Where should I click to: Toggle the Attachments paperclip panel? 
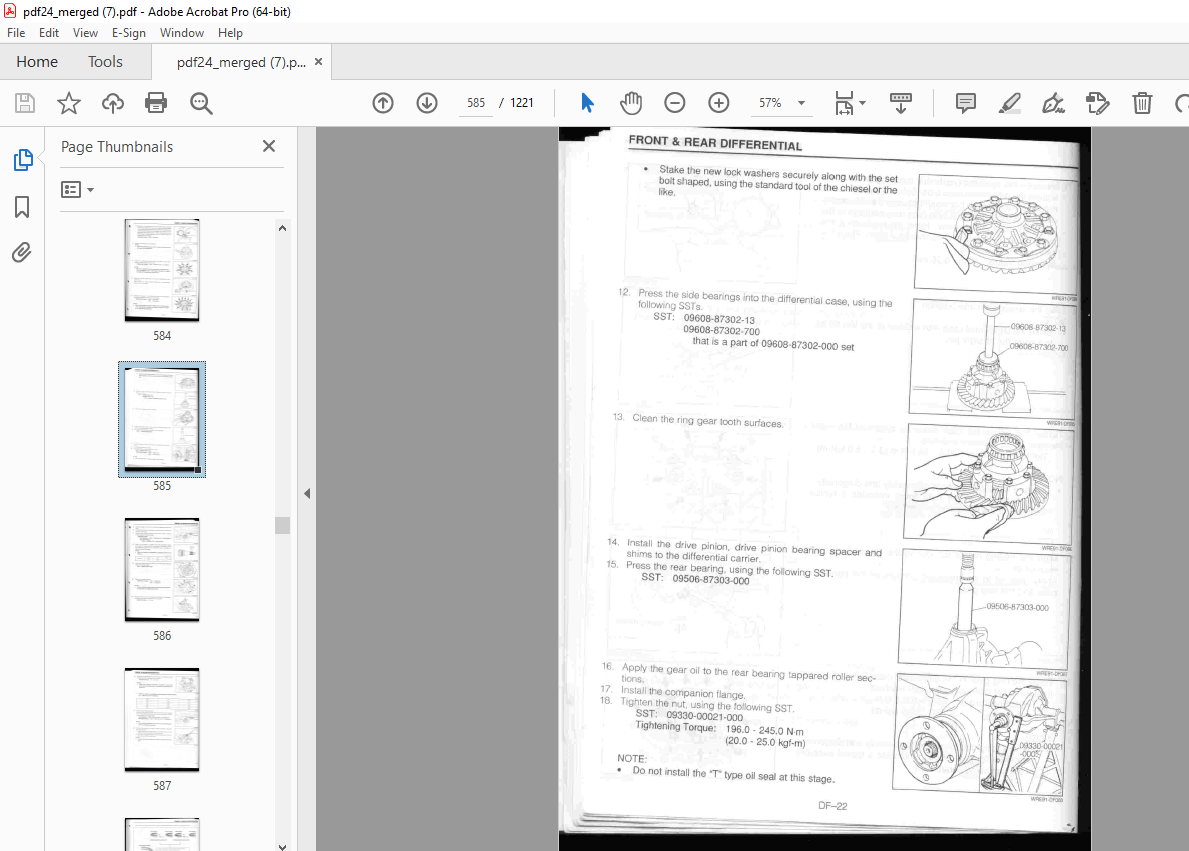[x=22, y=253]
